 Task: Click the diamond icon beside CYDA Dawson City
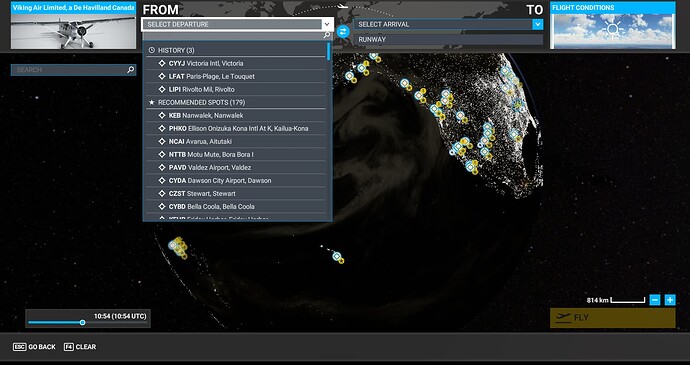(x=162, y=181)
